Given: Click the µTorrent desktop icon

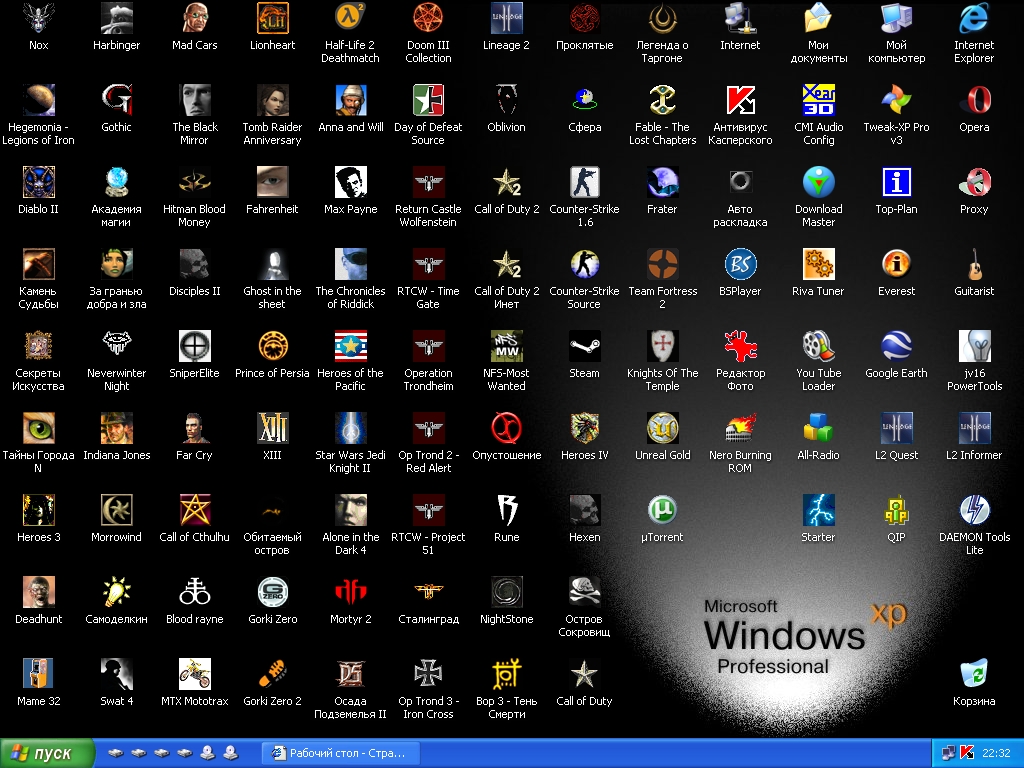Looking at the screenshot, I should 662,511.
